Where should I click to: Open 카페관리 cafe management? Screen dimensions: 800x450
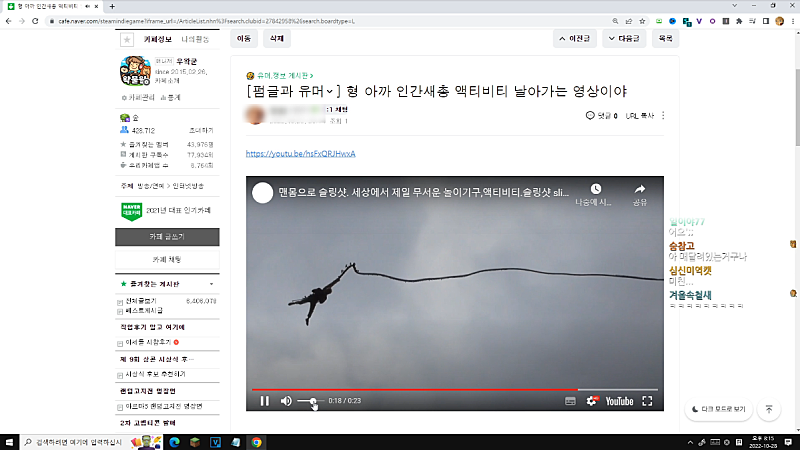tap(138, 97)
